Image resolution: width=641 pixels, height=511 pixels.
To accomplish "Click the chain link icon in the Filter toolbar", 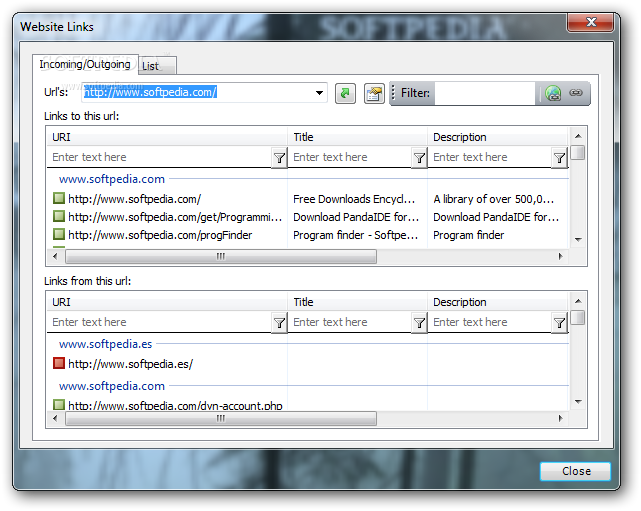I will 576,93.
